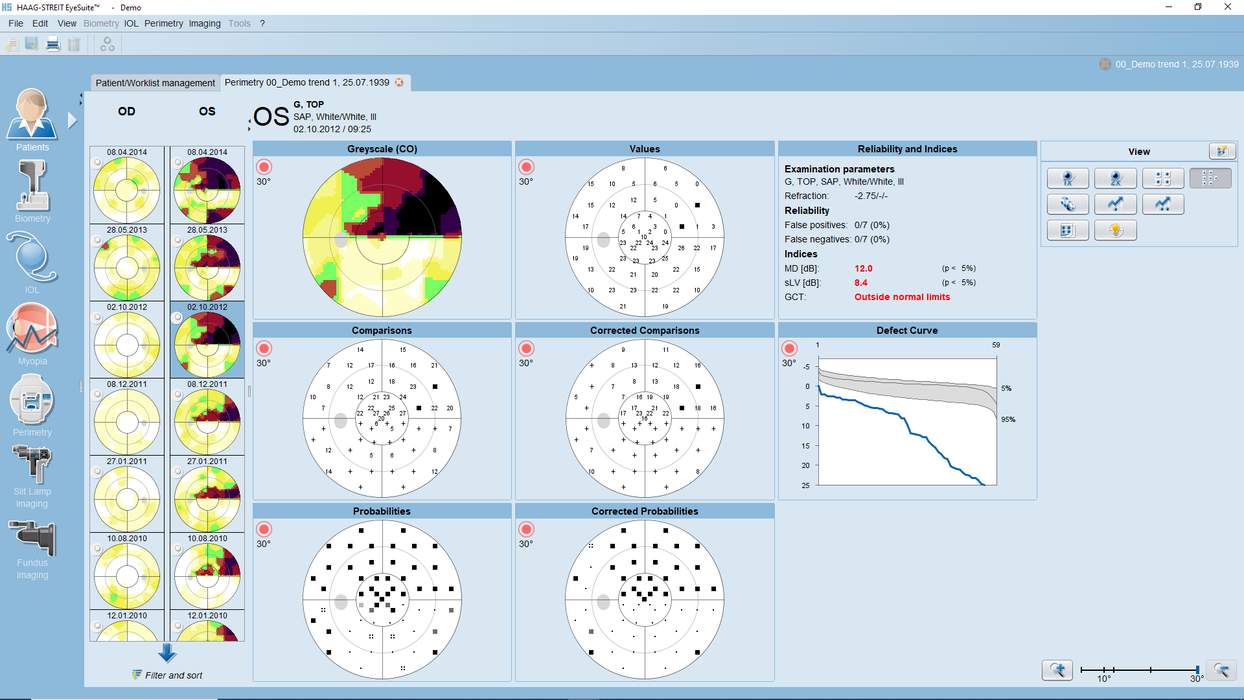Open the four-field layout view button

point(1162,179)
